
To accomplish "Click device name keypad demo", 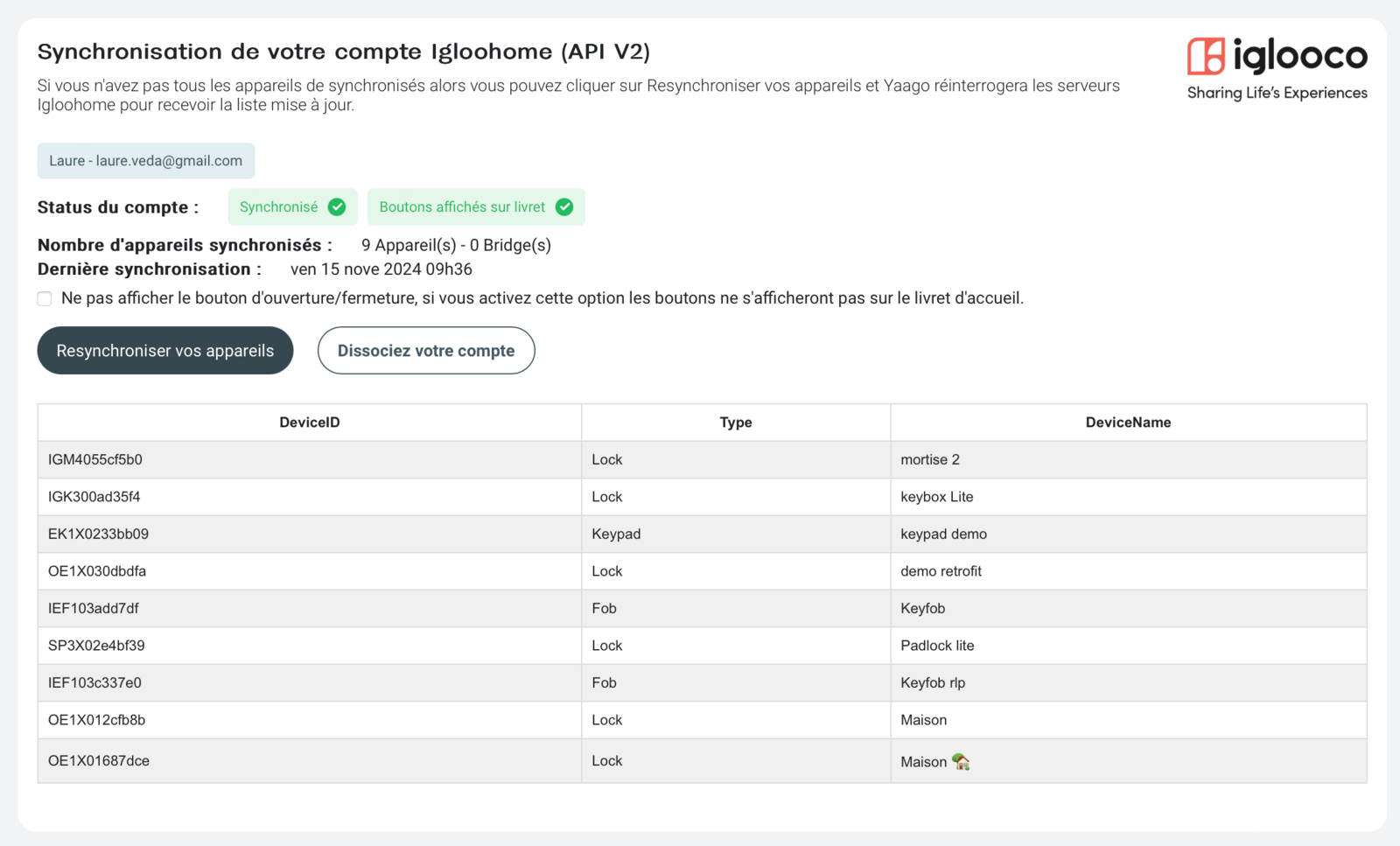I will 943,534.
